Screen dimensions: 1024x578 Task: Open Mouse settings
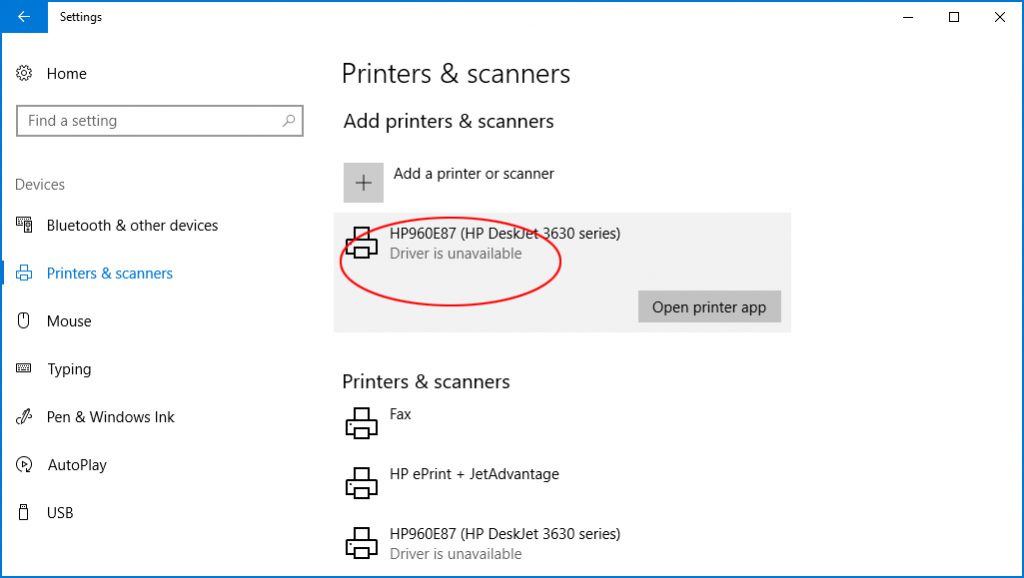[x=69, y=321]
